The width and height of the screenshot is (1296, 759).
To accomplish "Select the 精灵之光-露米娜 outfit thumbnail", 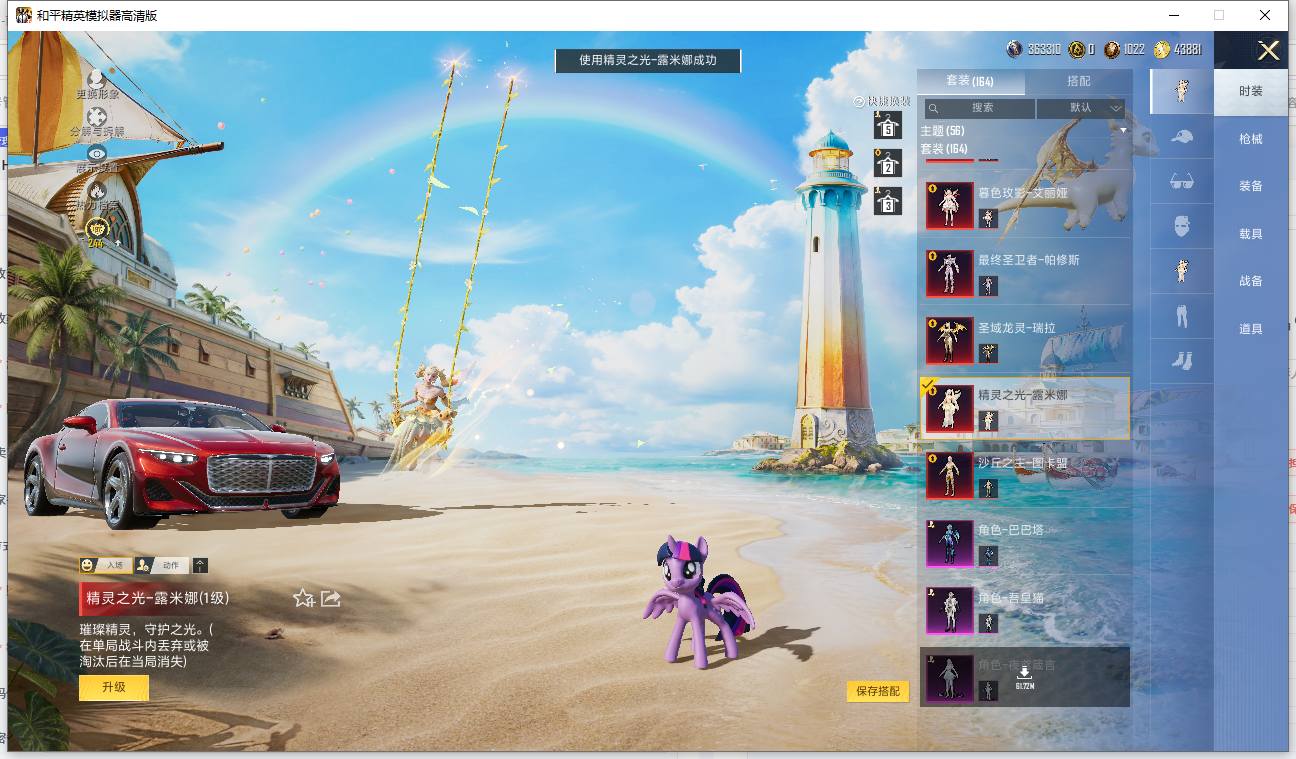I will pos(949,409).
